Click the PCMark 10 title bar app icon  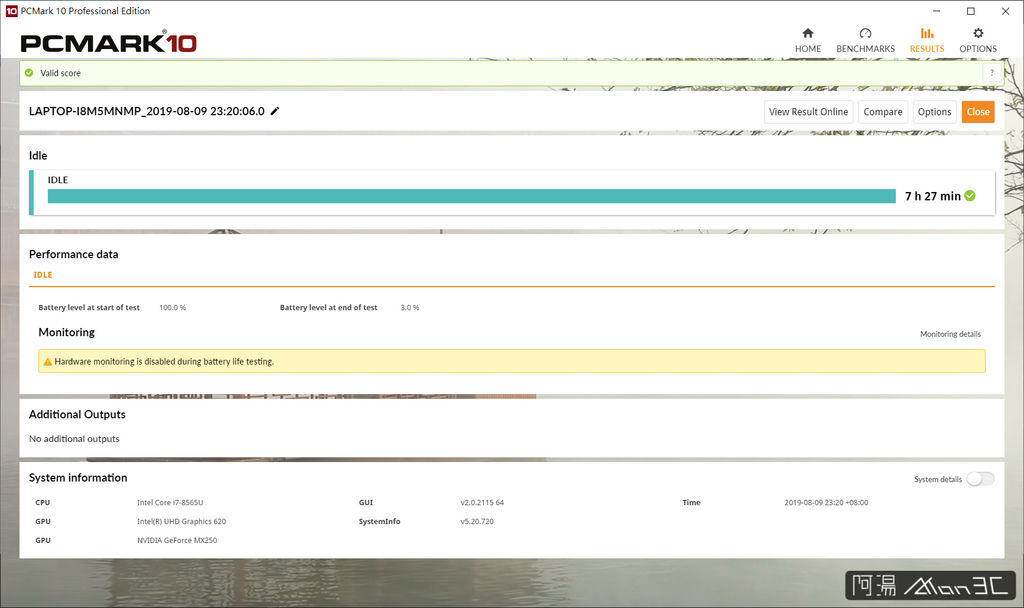[11, 11]
